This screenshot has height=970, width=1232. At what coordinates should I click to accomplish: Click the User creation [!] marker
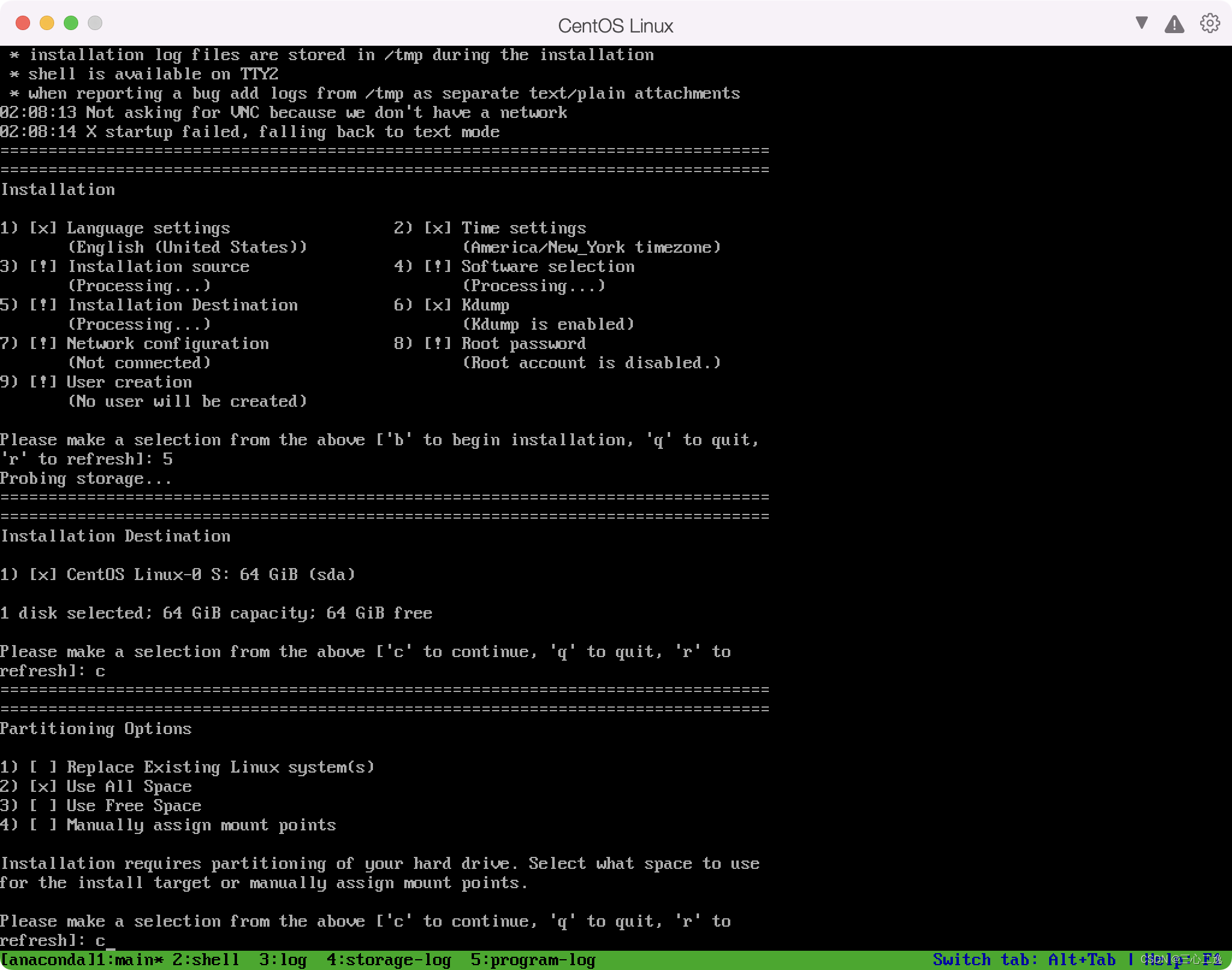[43, 382]
